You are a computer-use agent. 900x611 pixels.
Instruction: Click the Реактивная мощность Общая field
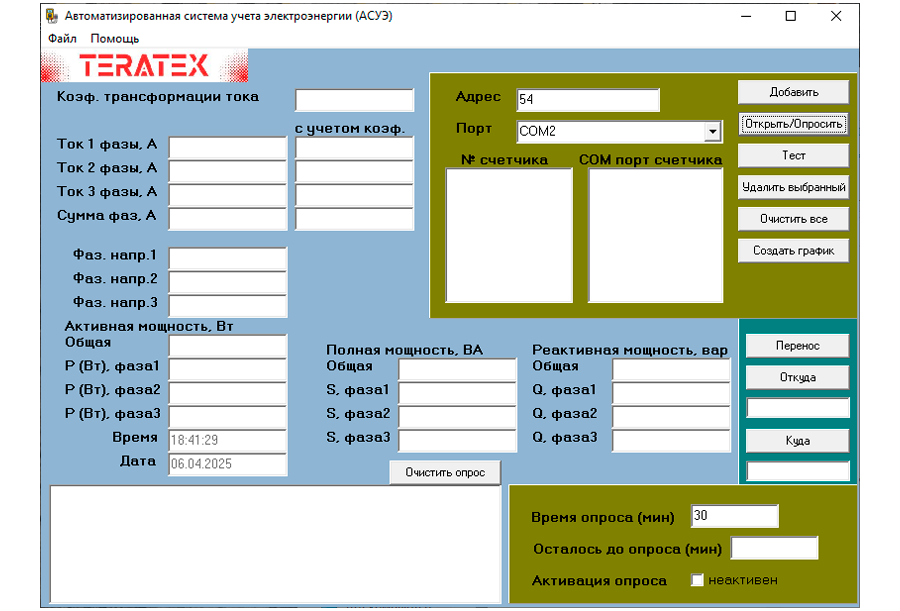point(672,369)
